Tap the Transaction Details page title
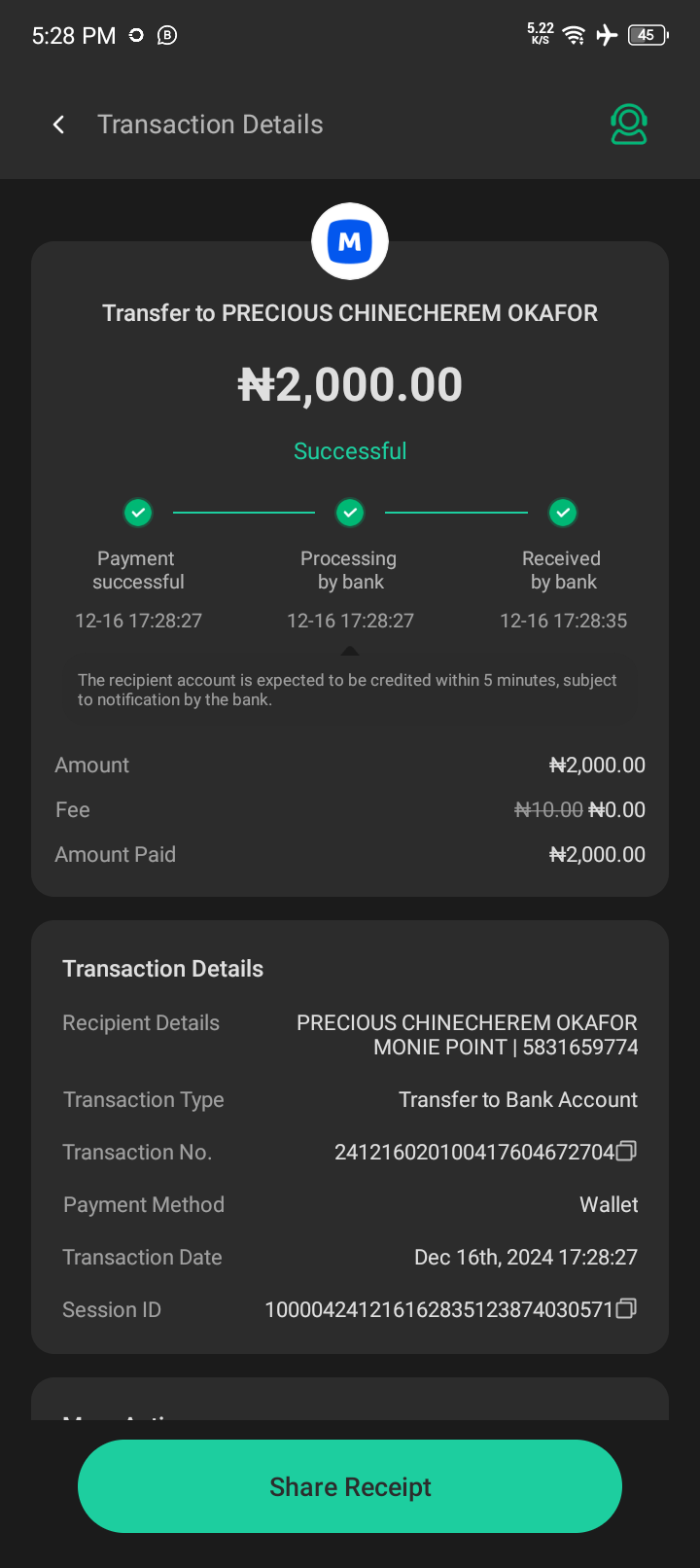 210,125
